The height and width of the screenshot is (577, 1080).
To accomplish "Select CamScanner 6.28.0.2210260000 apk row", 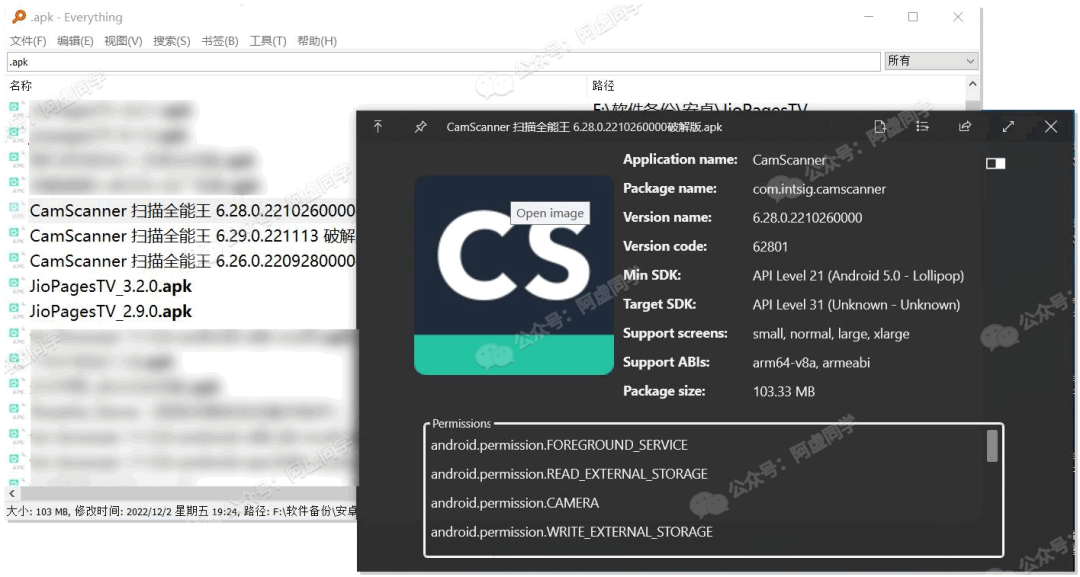I will click(x=192, y=210).
